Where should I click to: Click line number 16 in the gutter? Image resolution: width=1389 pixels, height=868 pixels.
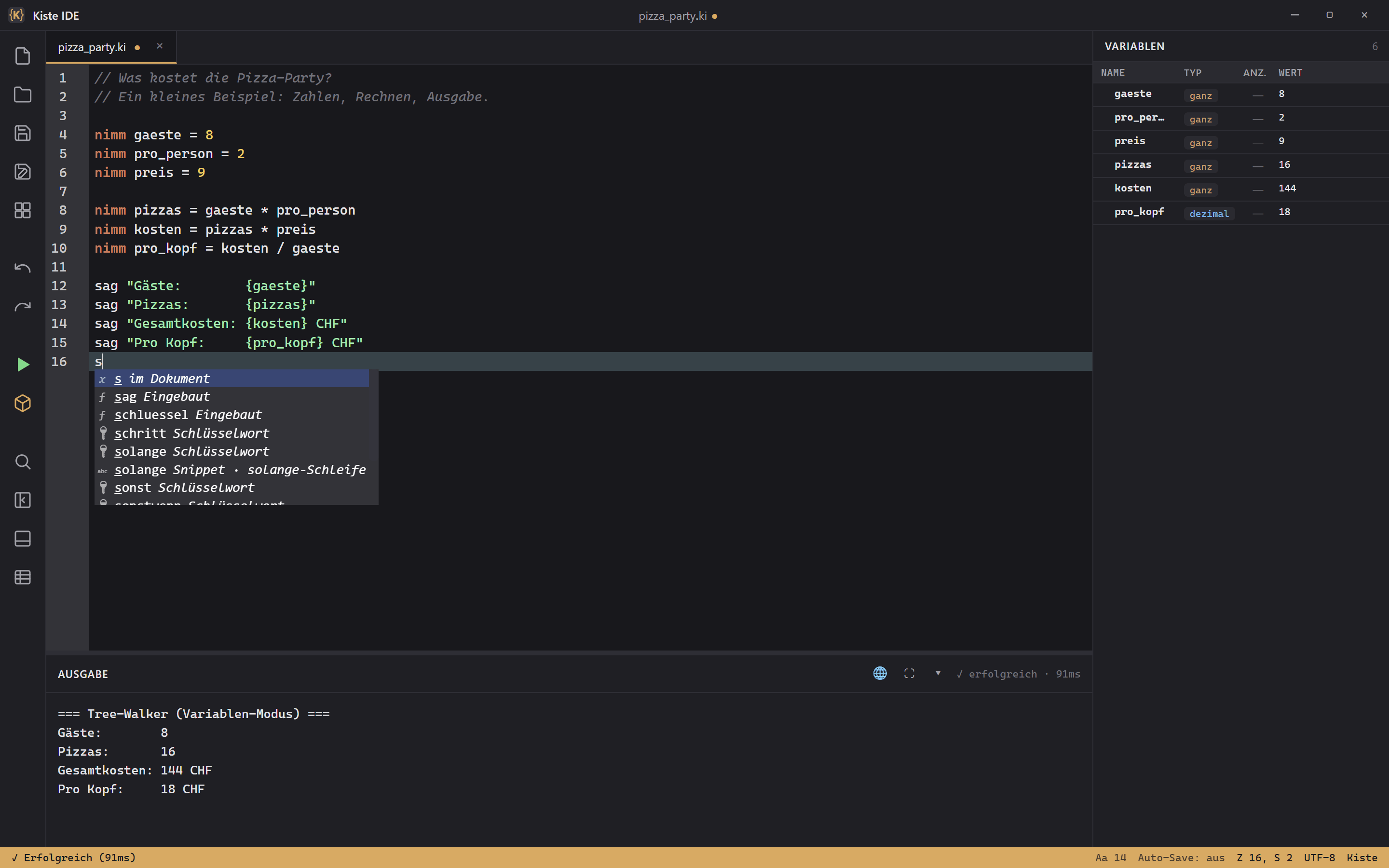59,361
